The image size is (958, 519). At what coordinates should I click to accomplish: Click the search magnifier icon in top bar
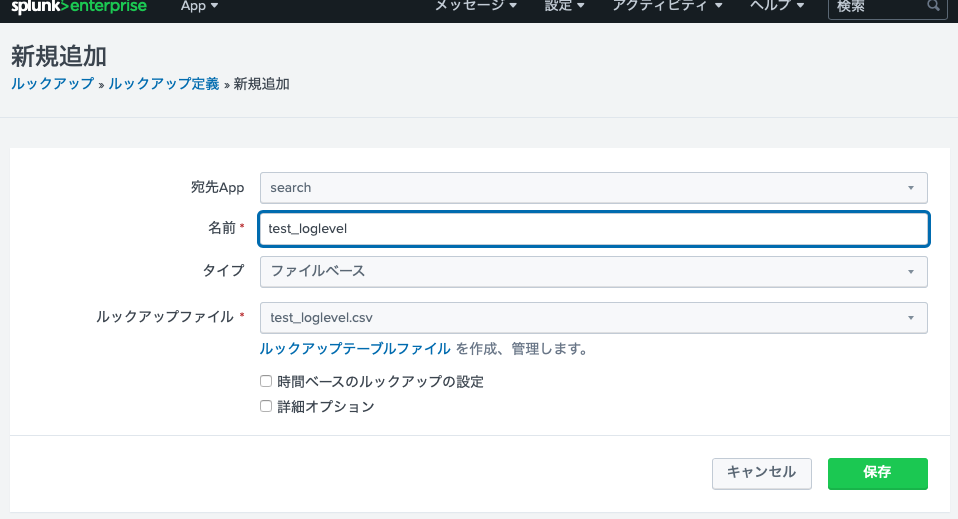click(933, 6)
